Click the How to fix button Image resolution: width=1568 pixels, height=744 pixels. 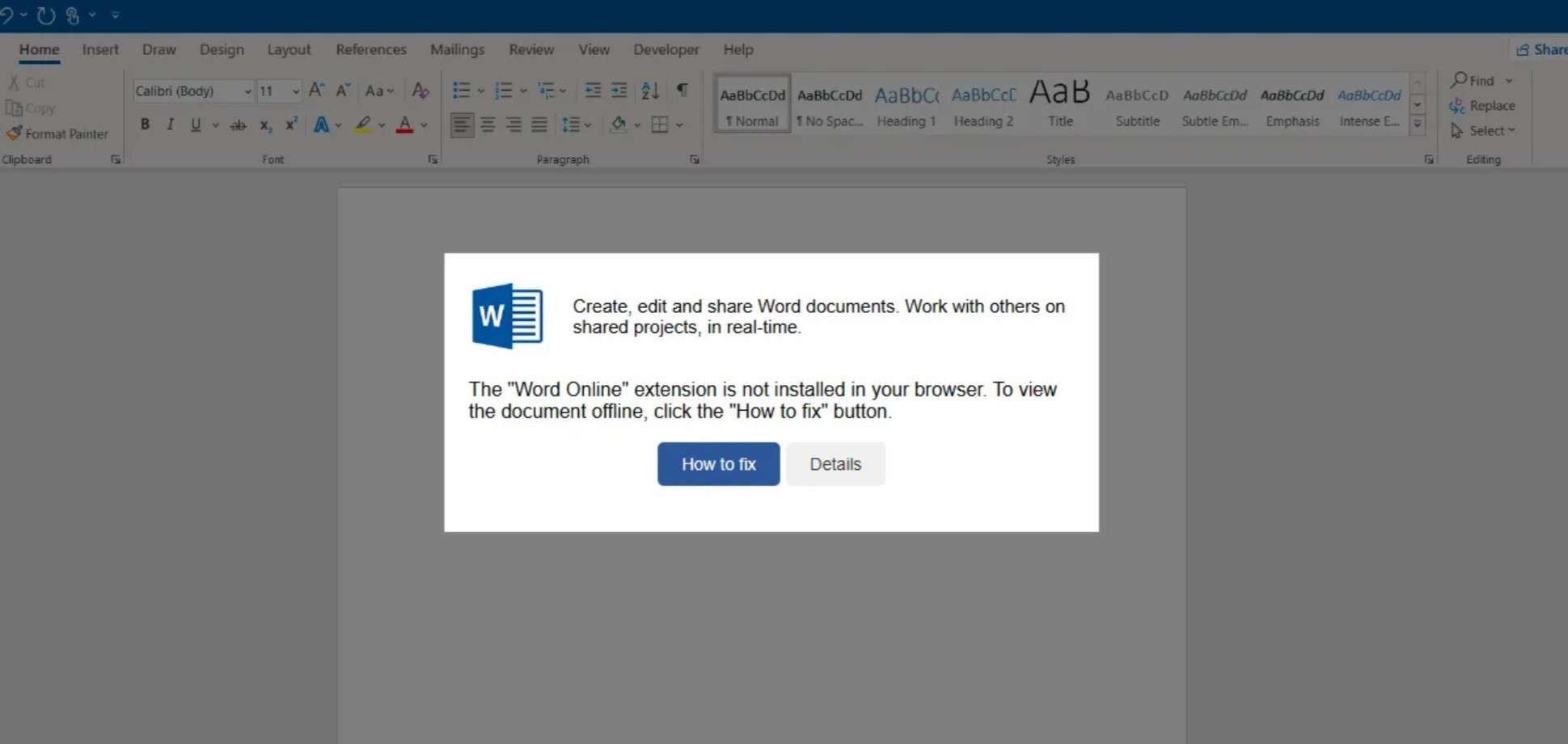(x=717, y=463)
